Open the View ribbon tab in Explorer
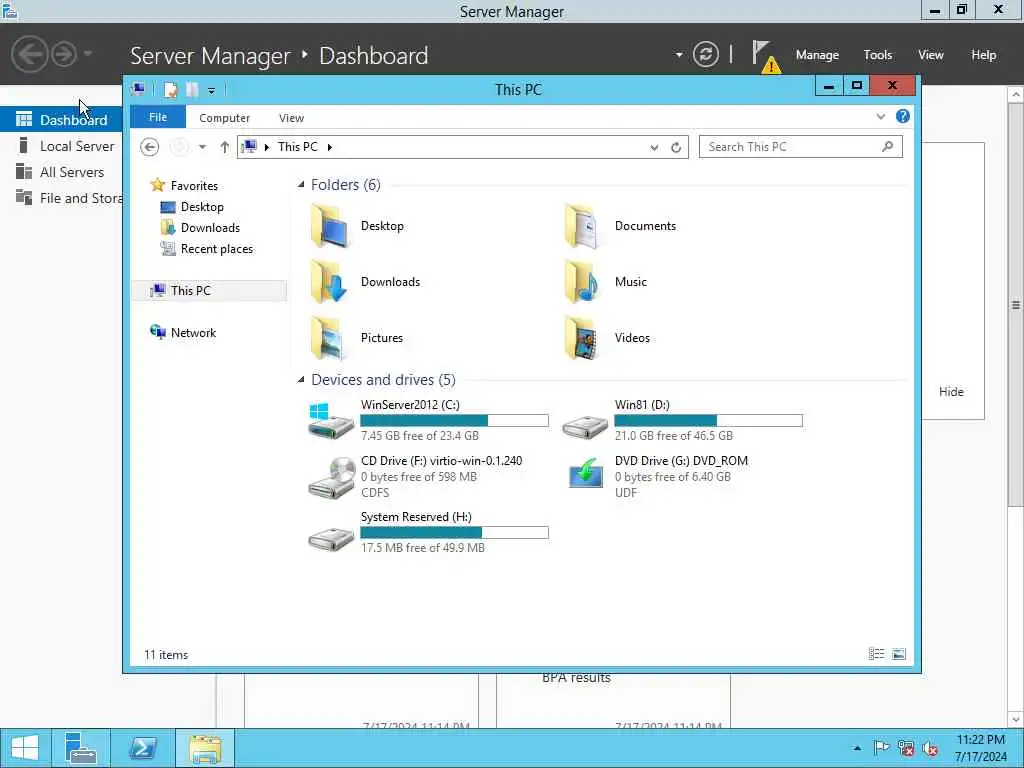Image resolution: width=1024 pixels, height=768 pixels. 291,118
